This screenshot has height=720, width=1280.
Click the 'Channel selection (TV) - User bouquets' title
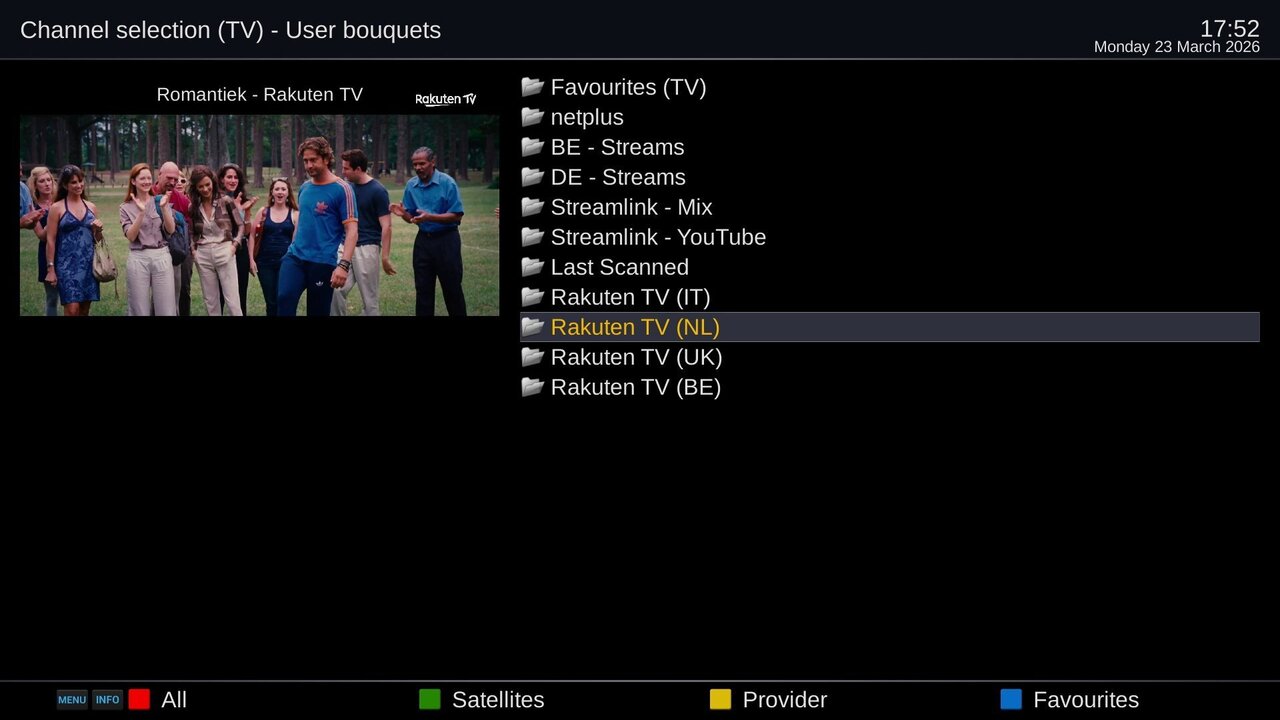[x=230, y=30]
